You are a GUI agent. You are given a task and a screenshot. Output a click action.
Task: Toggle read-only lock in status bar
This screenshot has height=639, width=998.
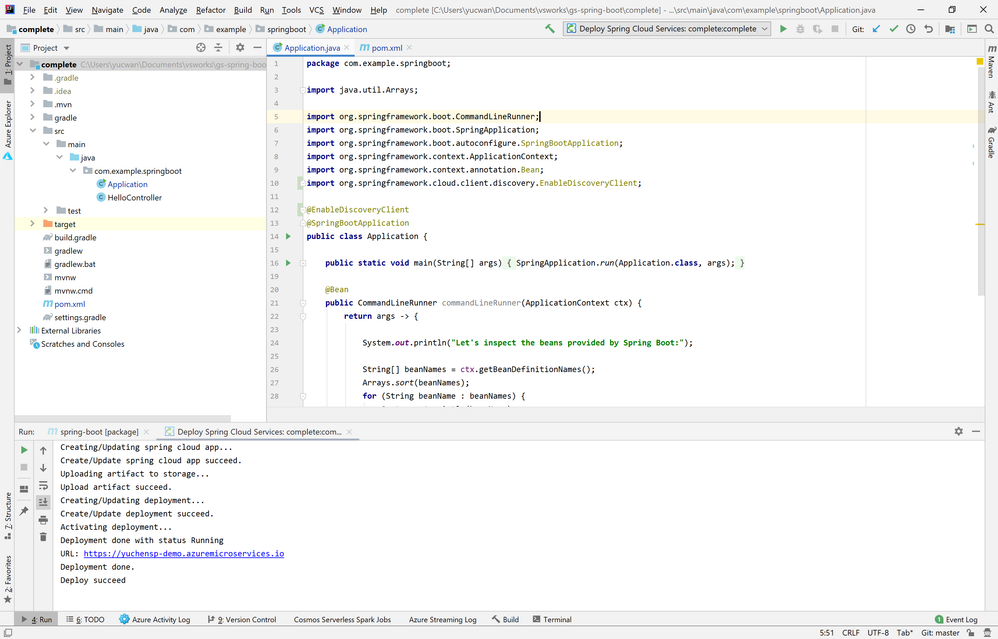pyautogui.click(x=971, y=633)
